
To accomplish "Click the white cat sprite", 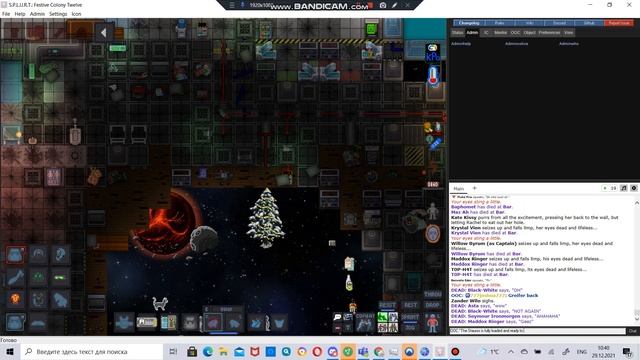I will [160, 304].
